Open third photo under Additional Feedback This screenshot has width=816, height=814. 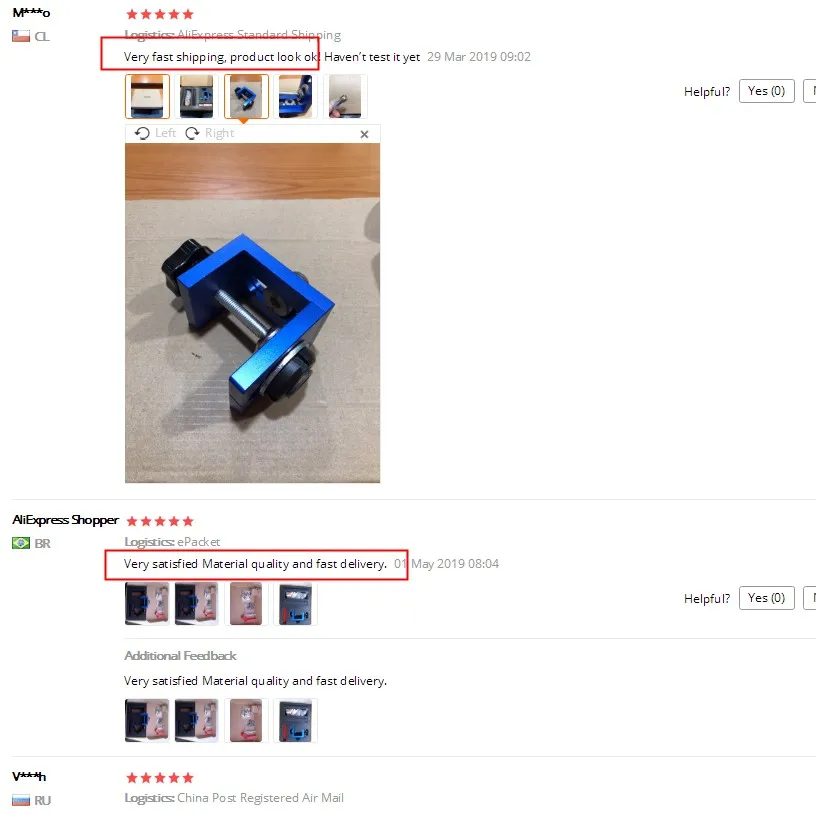(246, 720)
